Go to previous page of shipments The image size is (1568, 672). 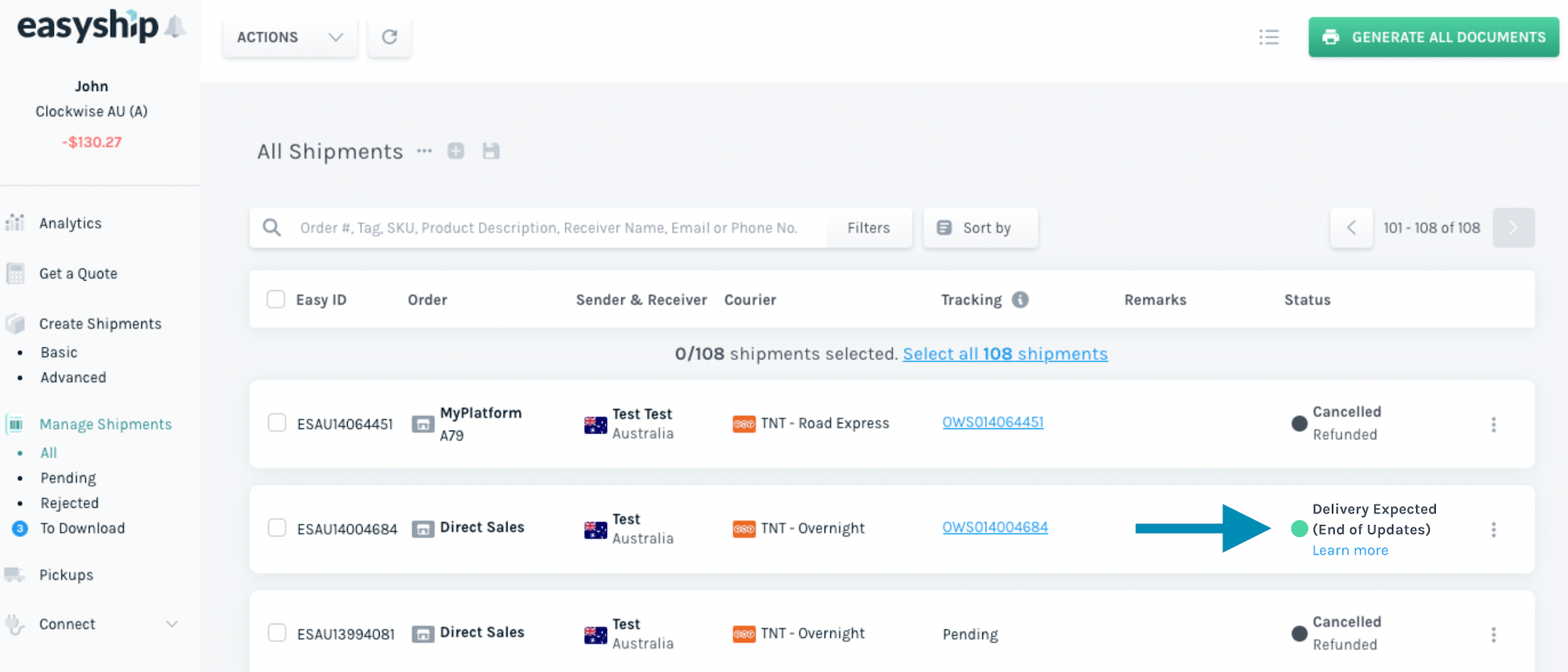coord(1351,227)
